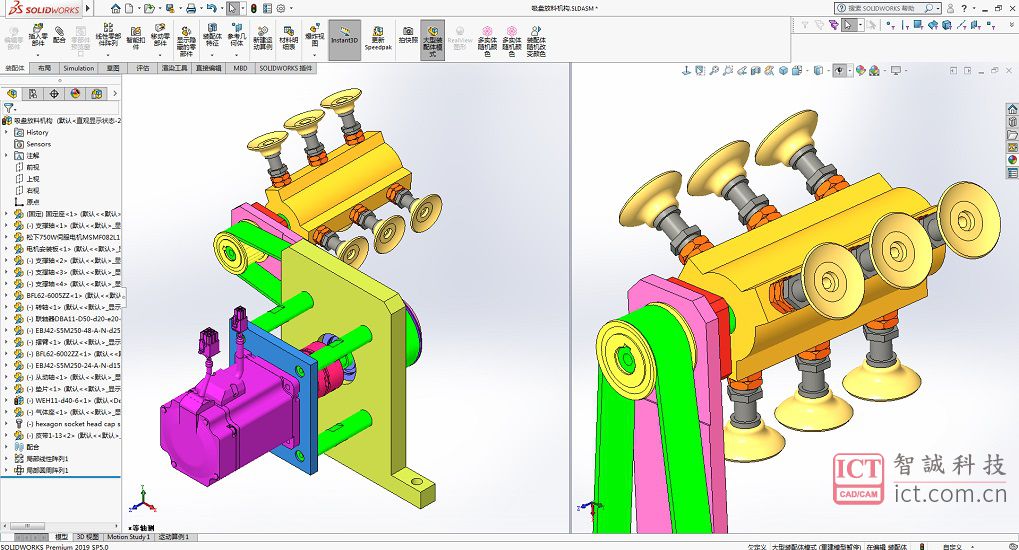Click the Mate (配合) paperclip tool
This screenshot has width=1019, height=550.
59,35
